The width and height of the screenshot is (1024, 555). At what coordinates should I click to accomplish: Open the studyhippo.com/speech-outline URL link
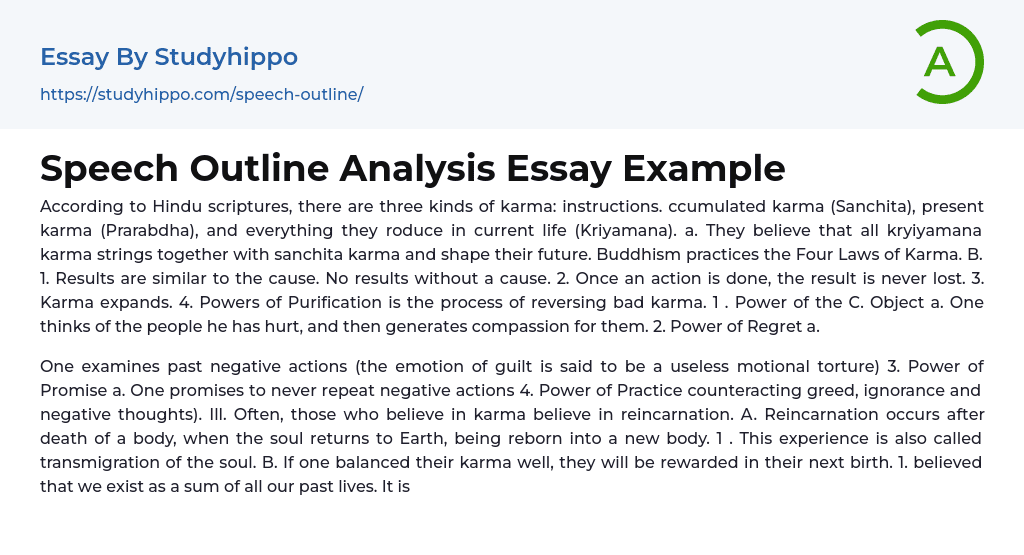click(x=201, y=95)
